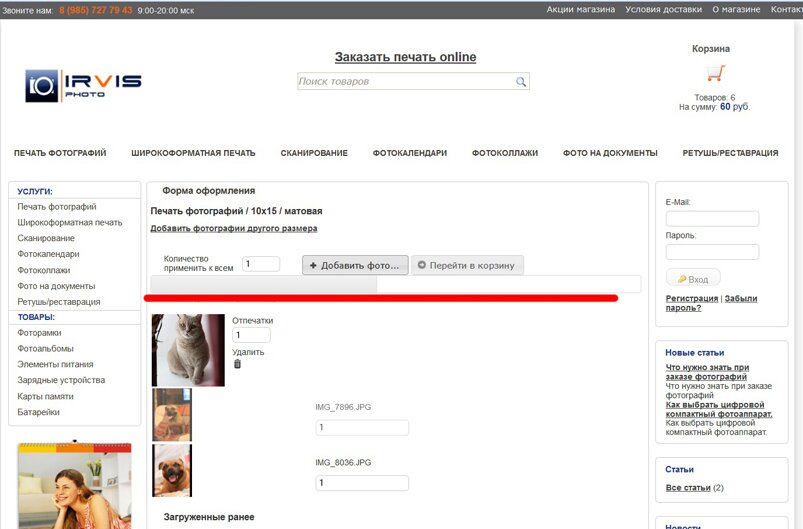Open the Регистрация link
The width and height of the screenshot is (803, 529).
pos(692,298)
